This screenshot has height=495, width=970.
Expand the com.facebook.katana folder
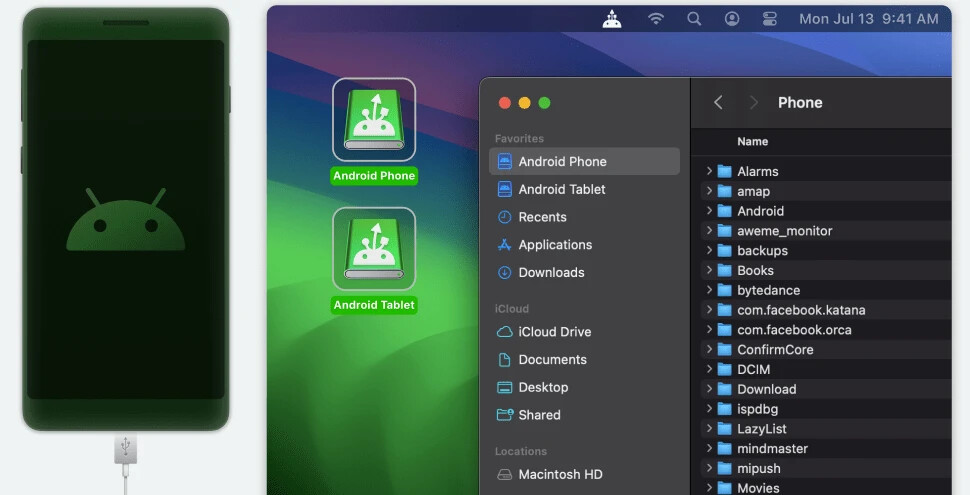(x=708, y=310)
